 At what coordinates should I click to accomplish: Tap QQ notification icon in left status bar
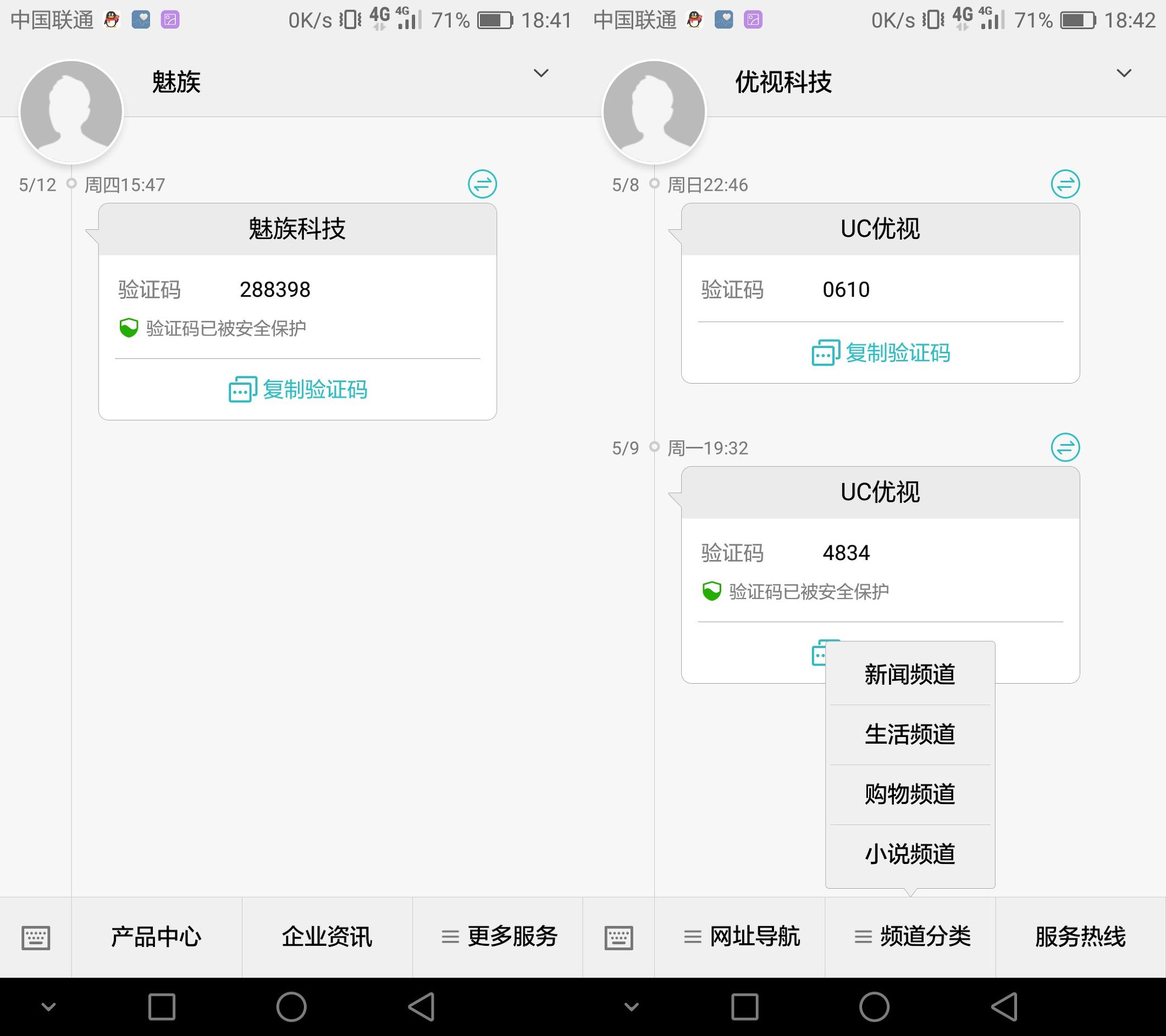pos(112,20)
